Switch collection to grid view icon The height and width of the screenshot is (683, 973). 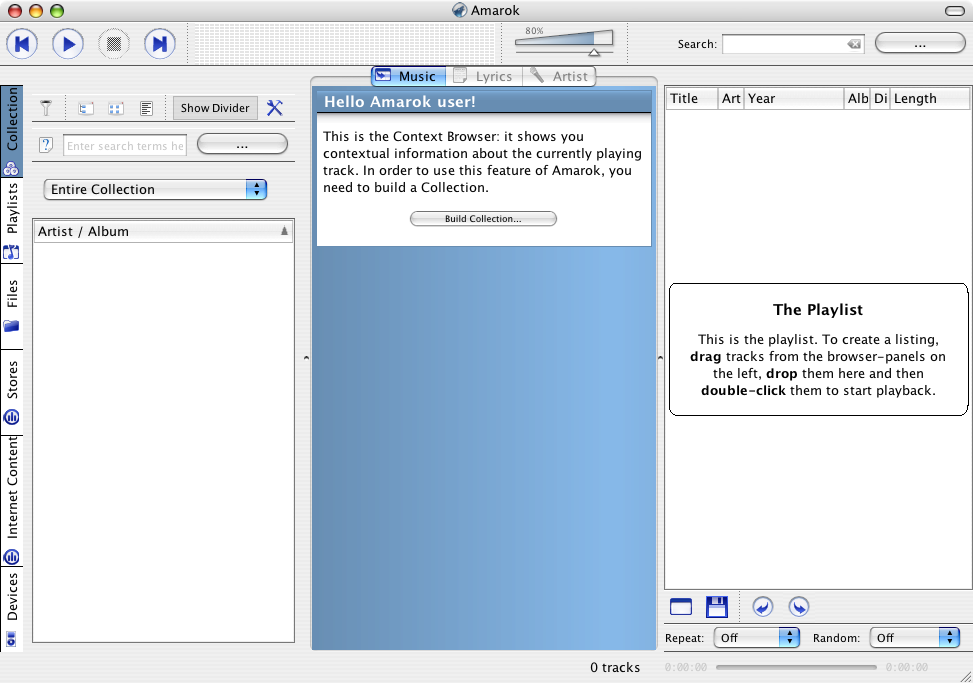(115, 109)
